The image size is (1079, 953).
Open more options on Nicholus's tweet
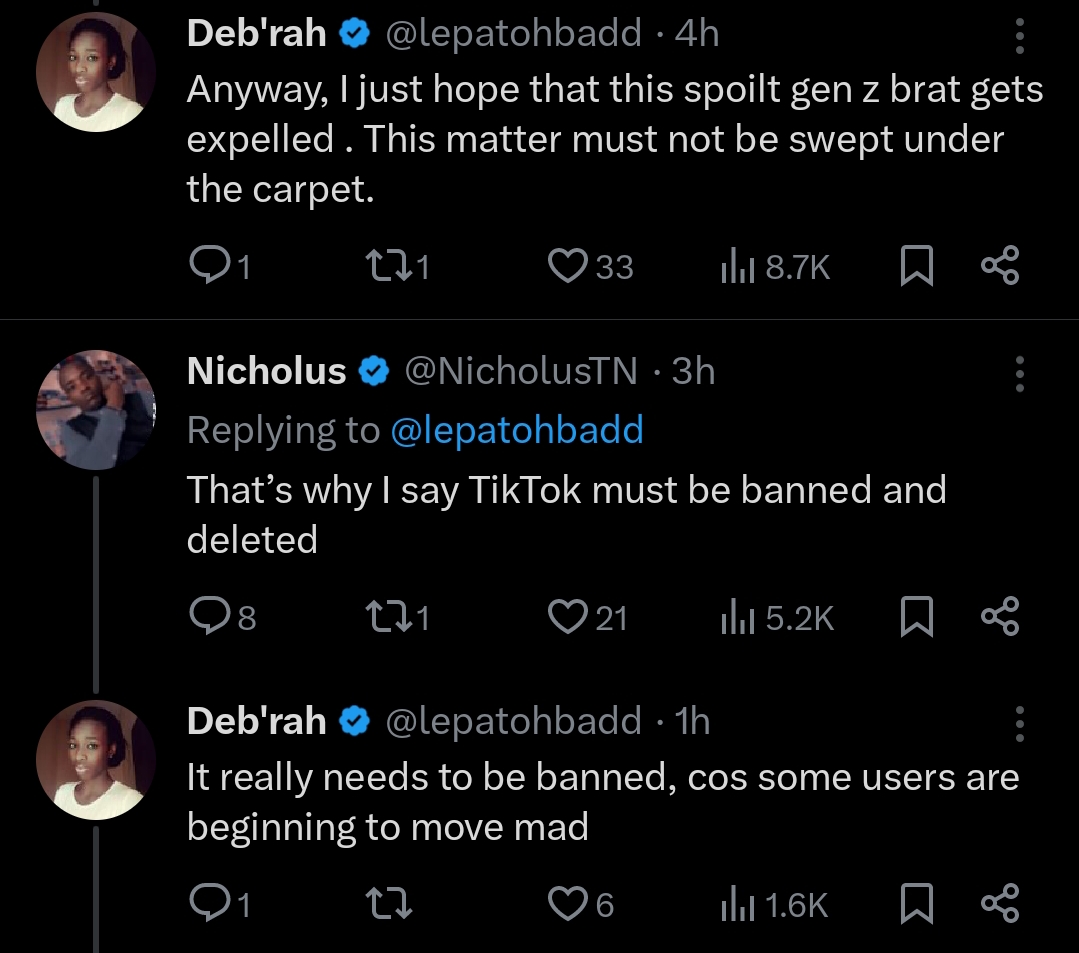[x=1020, y=374]
